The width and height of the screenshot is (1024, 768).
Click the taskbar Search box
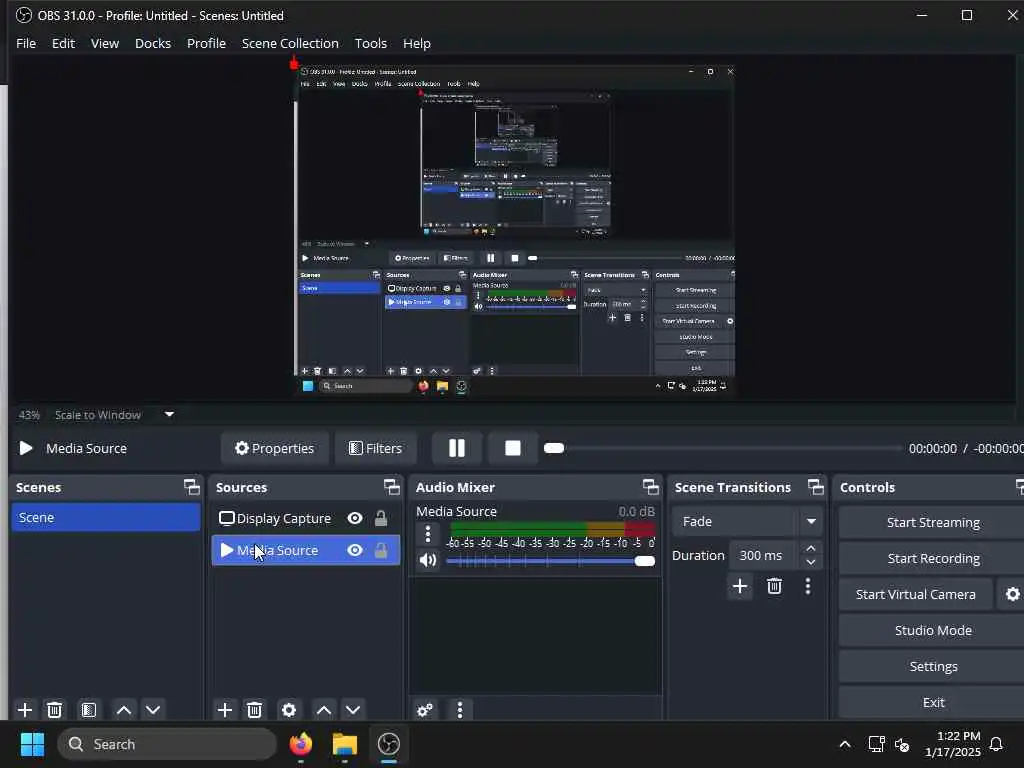click(x=167, y=744)
